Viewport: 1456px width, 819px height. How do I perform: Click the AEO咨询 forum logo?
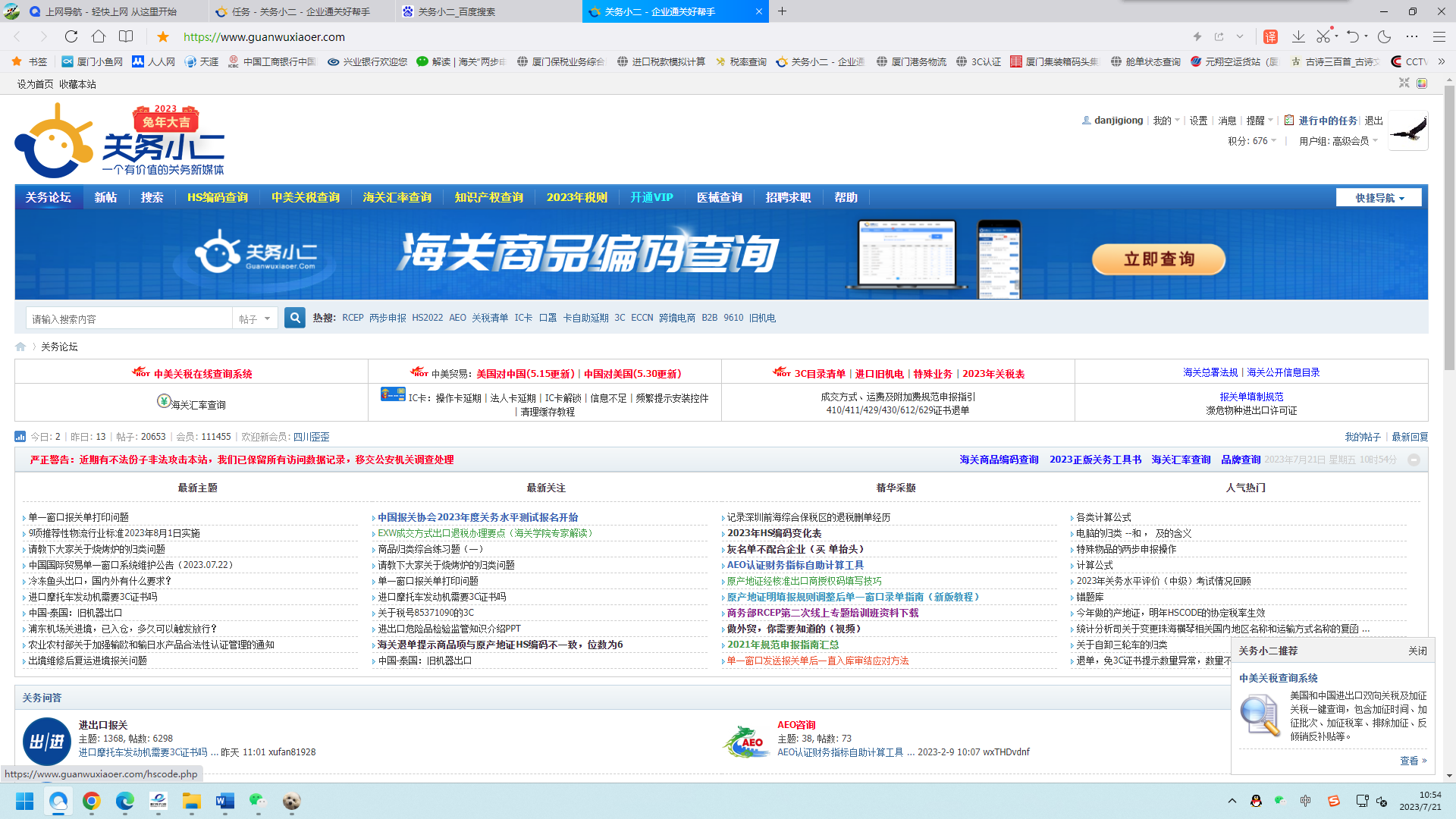click(746, 741)
